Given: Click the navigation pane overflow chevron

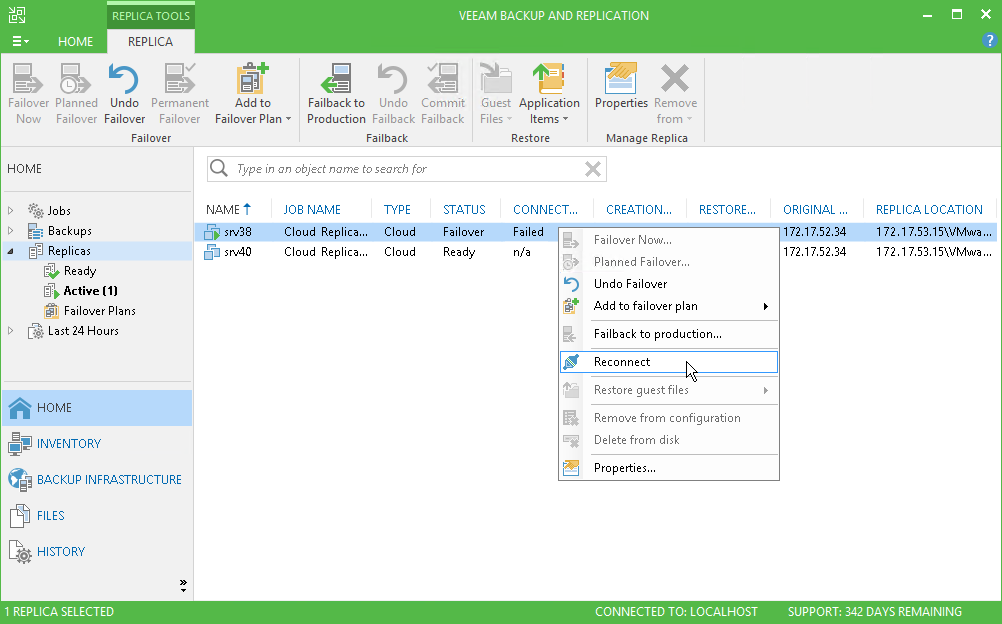Looking at the screenshot, I should [x=183, y=586].
